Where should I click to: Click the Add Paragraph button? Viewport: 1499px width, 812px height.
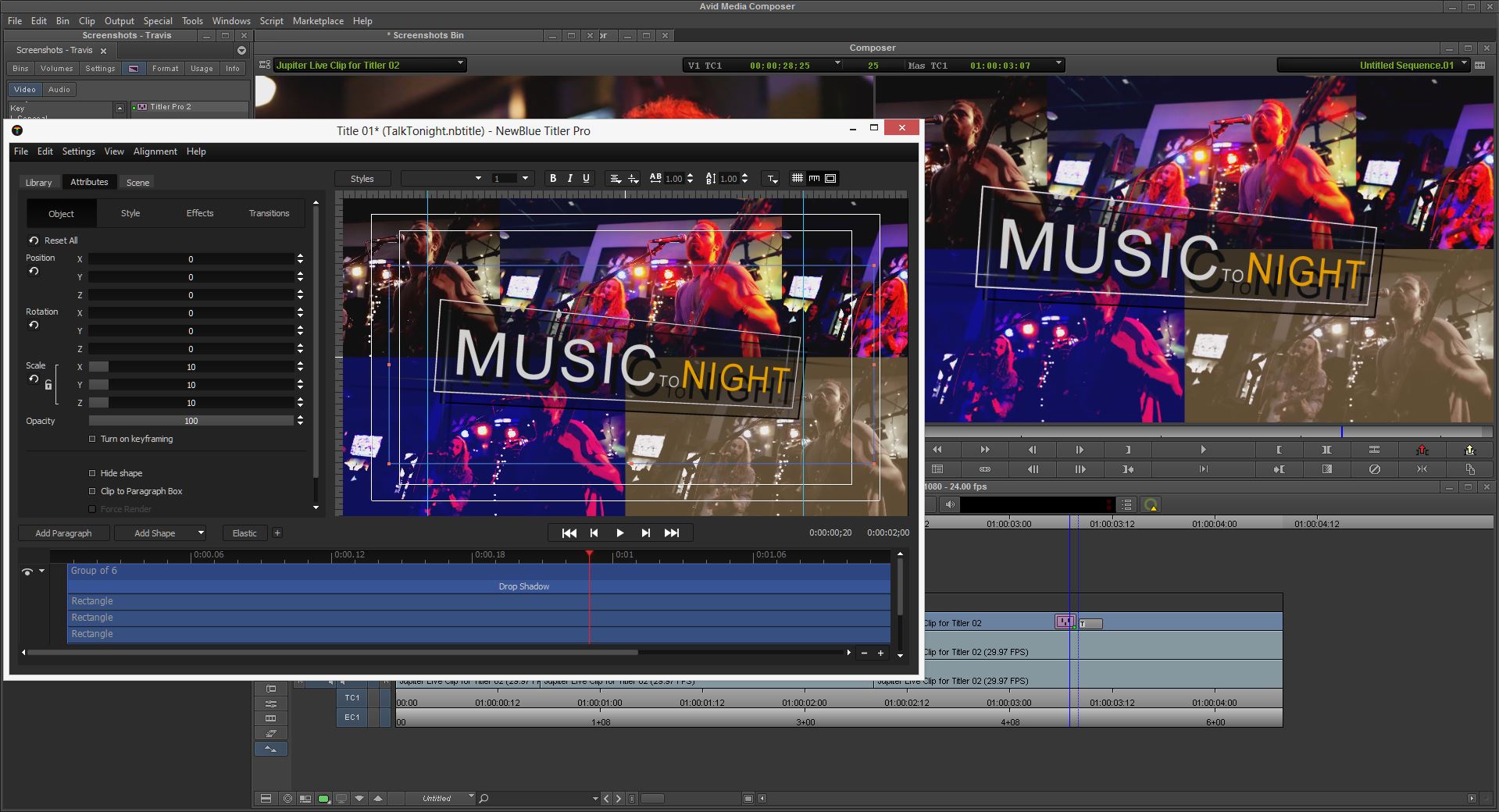click(63, 533)
